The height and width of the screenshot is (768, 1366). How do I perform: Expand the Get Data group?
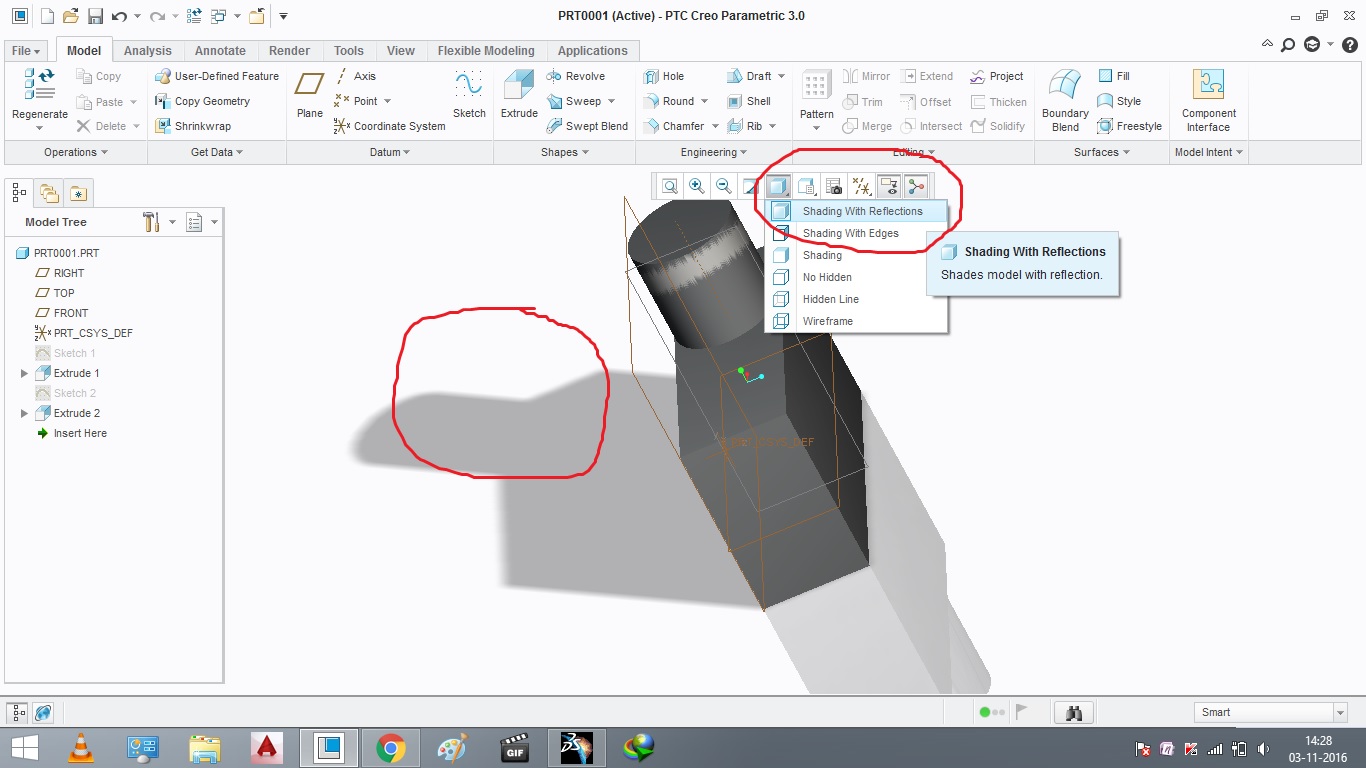click(x=217, y=152)
